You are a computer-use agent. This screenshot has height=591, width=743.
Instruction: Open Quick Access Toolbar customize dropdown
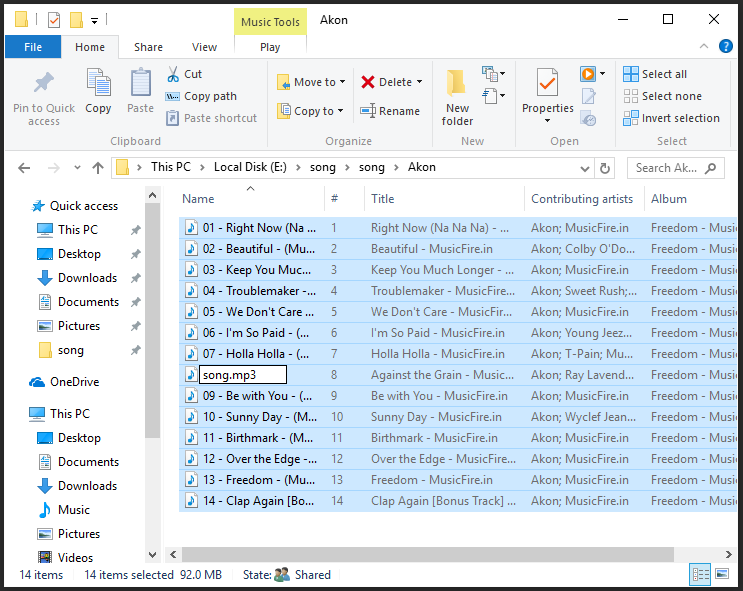(95, 20)
